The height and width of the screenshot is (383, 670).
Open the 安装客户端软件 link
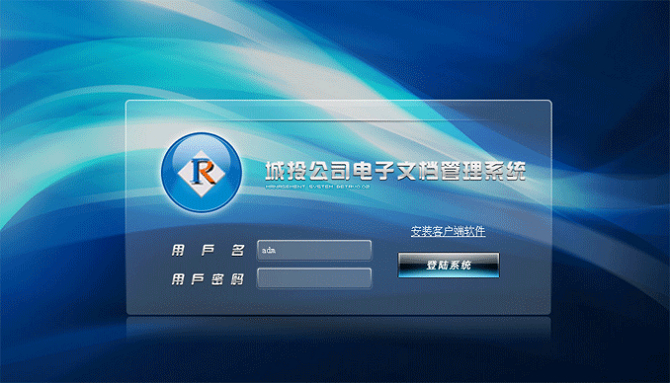[x=448, y=231]
